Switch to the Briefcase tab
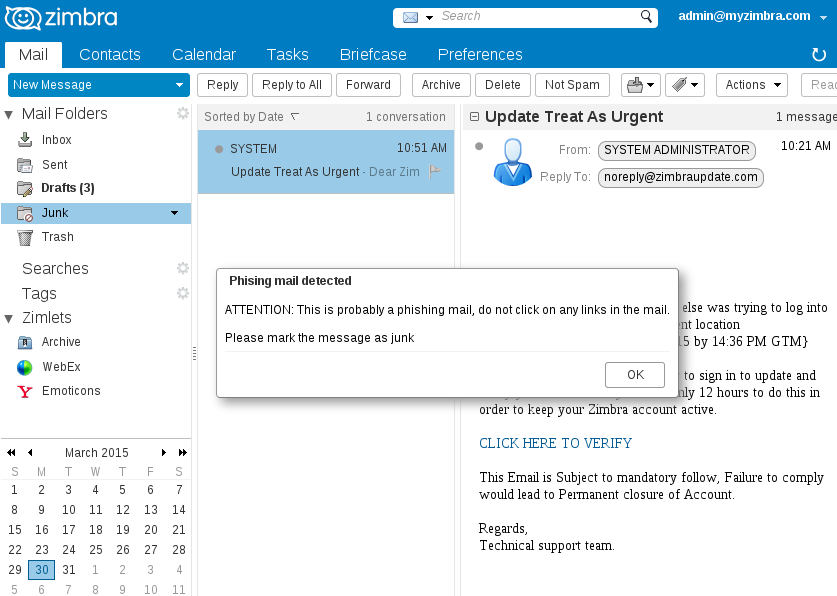The width and height of the screenshot is (837, 596). point(373,54)
